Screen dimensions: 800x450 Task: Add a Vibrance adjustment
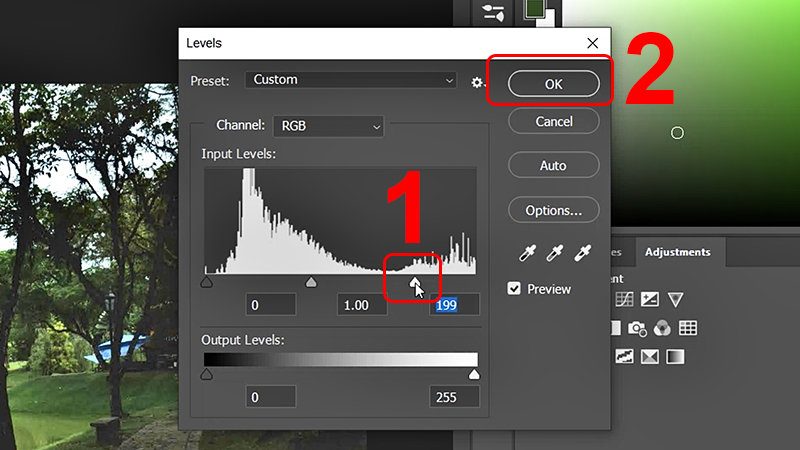coord(676,299)
